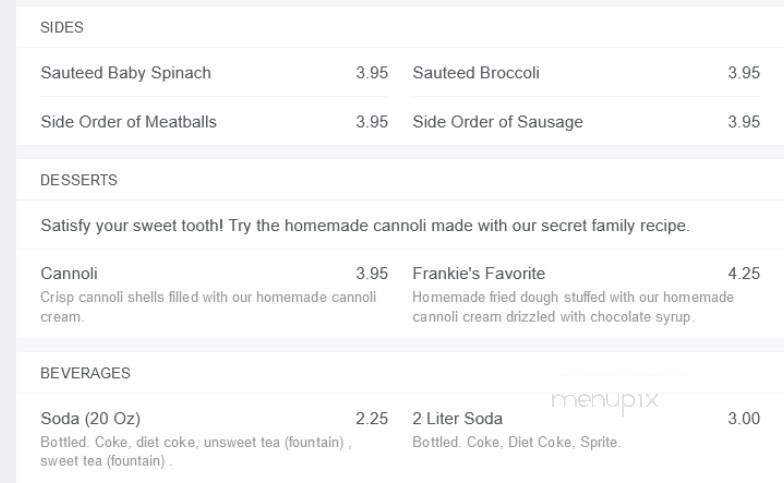Click the BEVERAGES section heading
This screenshot has height=483, width=784.
(85, 373)
